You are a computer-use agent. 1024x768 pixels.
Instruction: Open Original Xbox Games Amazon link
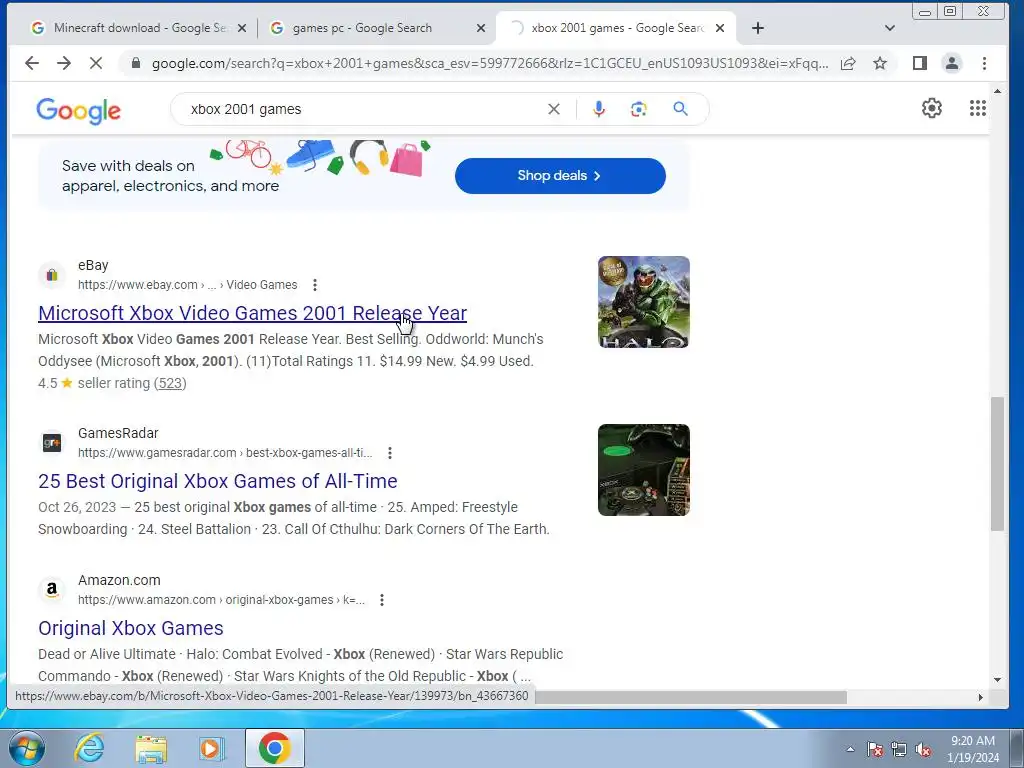coord(131,628)
